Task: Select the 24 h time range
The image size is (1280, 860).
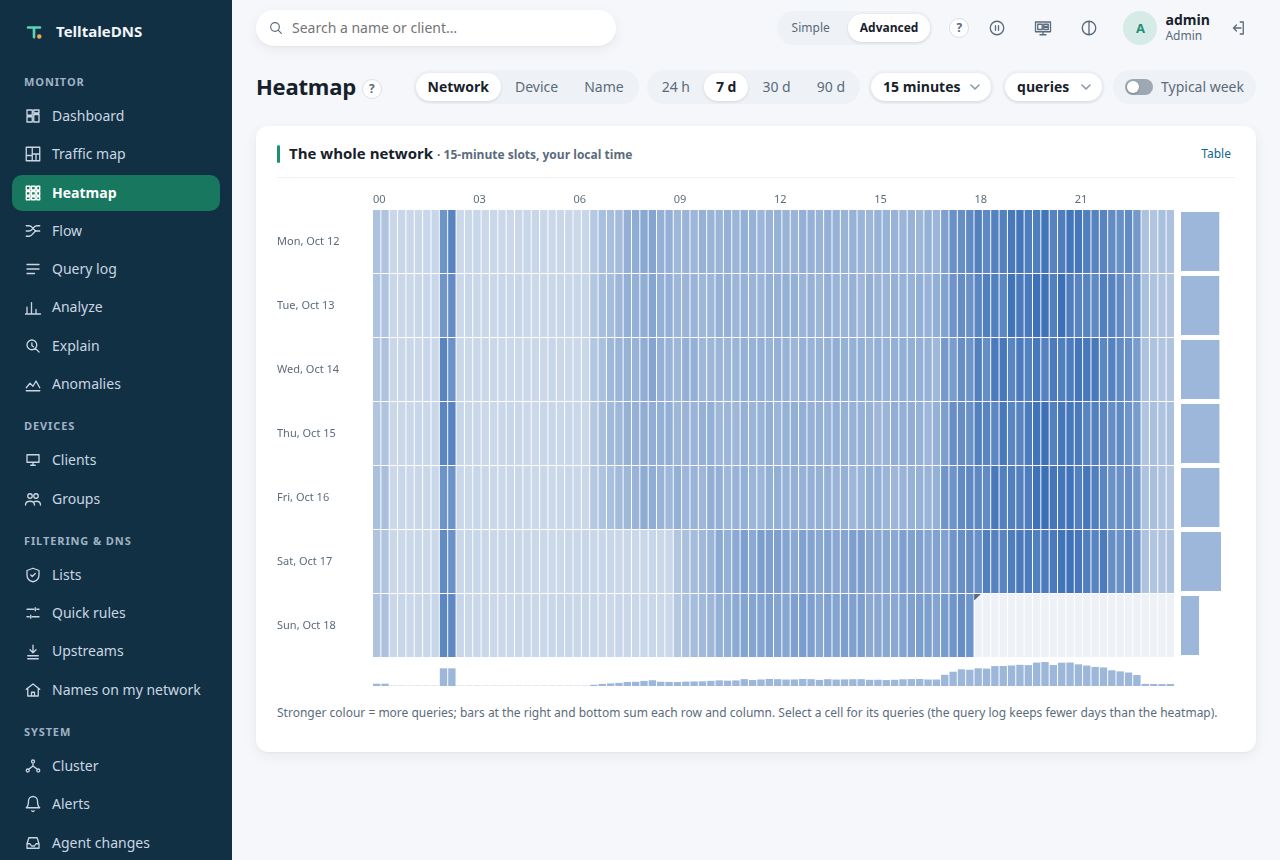Action: point(676,87)
